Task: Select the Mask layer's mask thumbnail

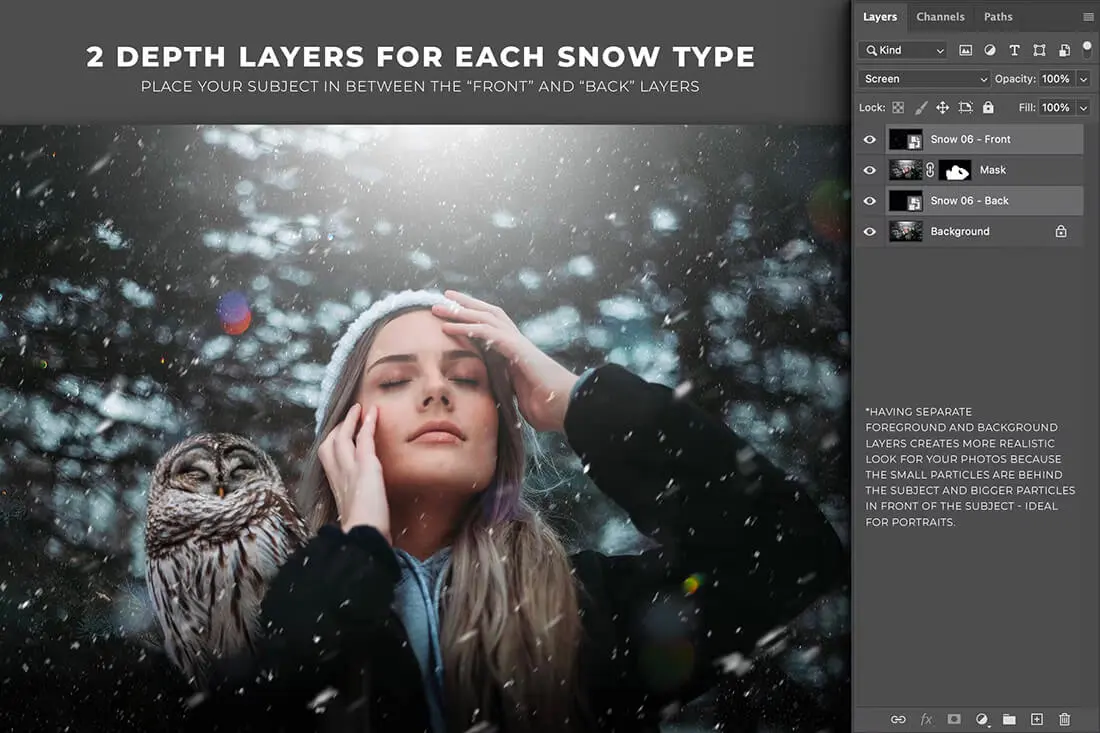Action: [x=955, y=170]
